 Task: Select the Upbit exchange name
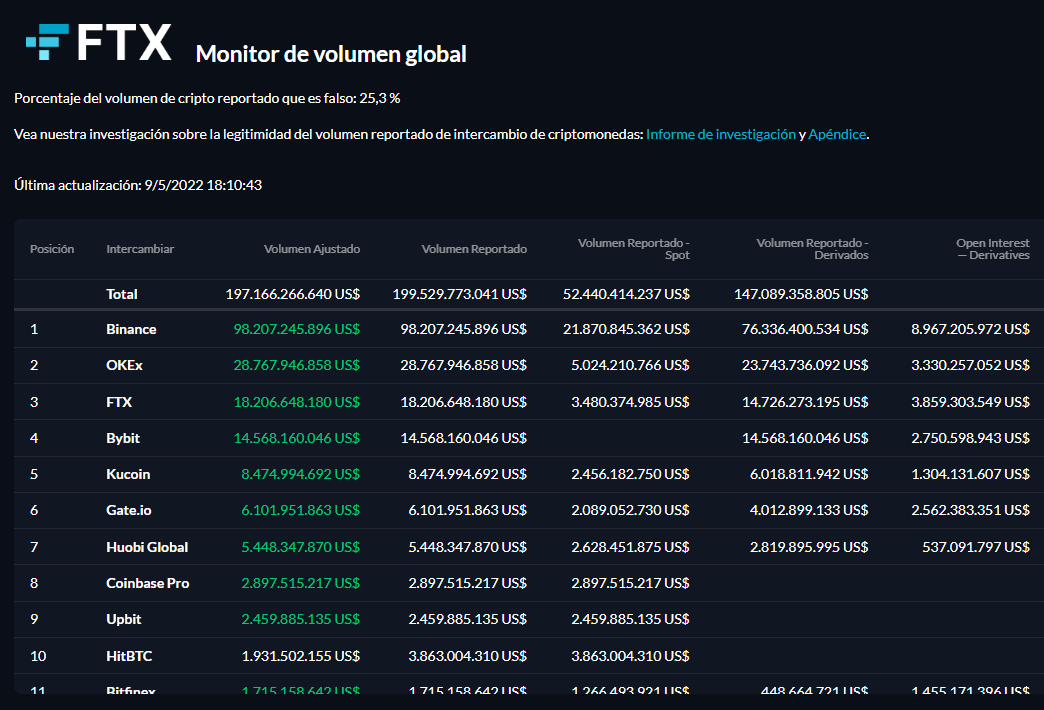tap(124, 619)
